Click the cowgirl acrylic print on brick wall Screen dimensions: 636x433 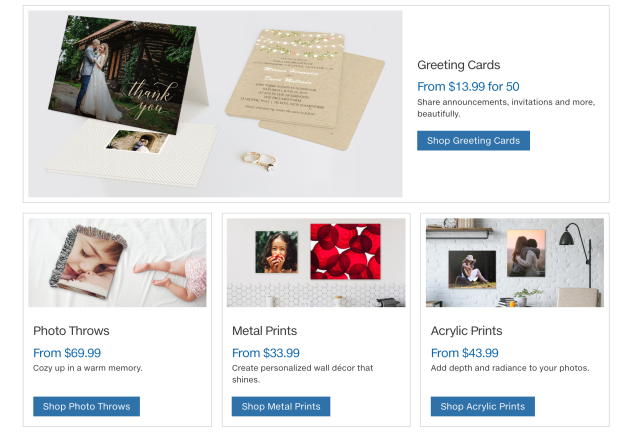point(472,269)
